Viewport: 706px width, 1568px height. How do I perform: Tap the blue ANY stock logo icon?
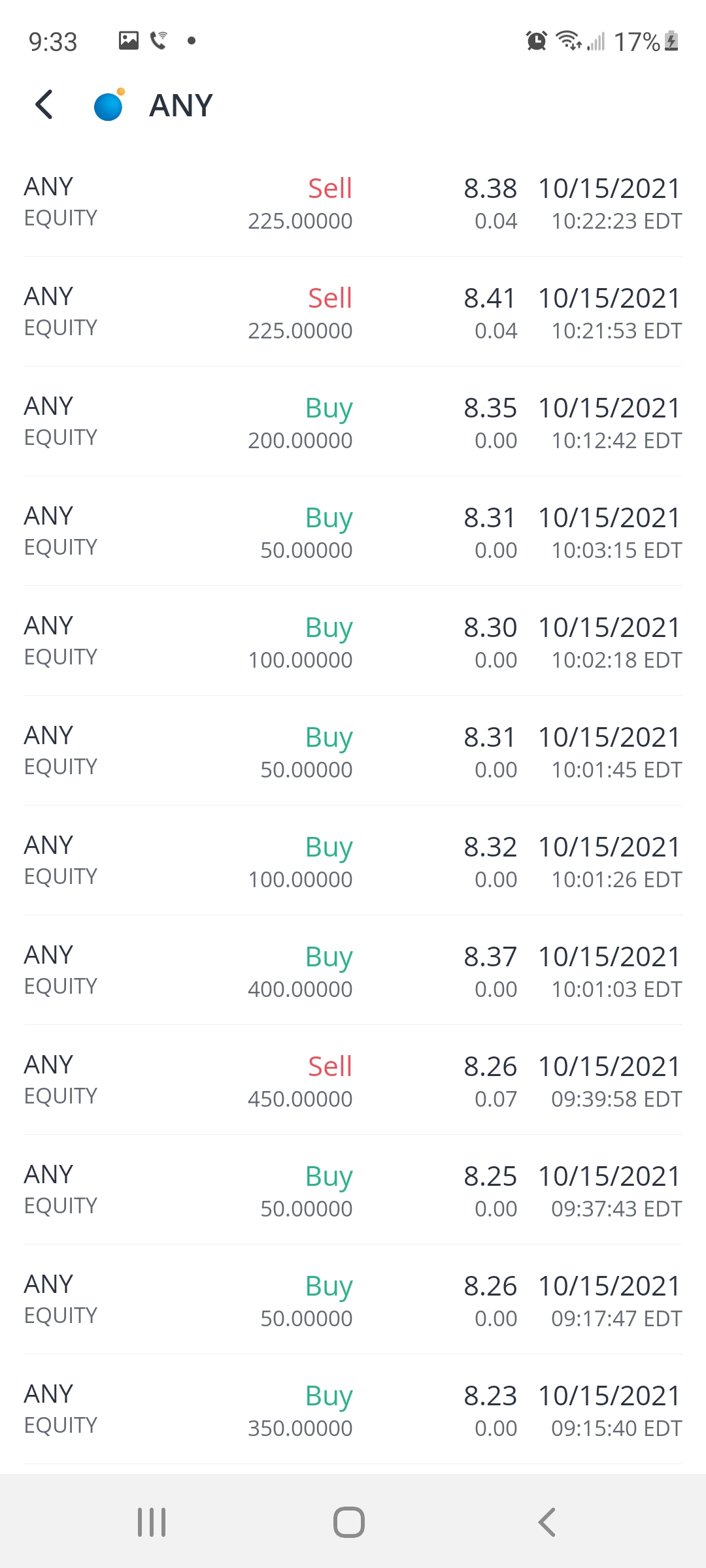coord(109,106)
